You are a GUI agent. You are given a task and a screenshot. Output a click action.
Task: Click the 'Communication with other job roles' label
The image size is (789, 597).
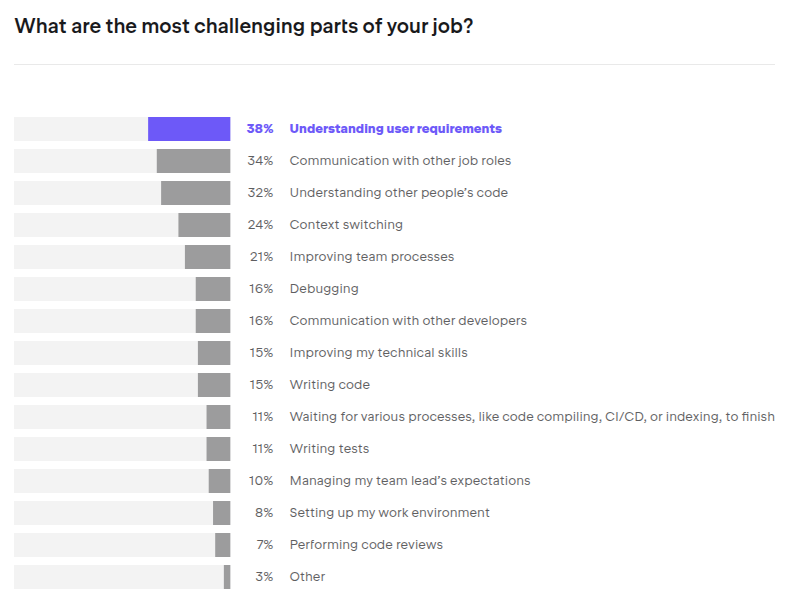coord(400,161)
